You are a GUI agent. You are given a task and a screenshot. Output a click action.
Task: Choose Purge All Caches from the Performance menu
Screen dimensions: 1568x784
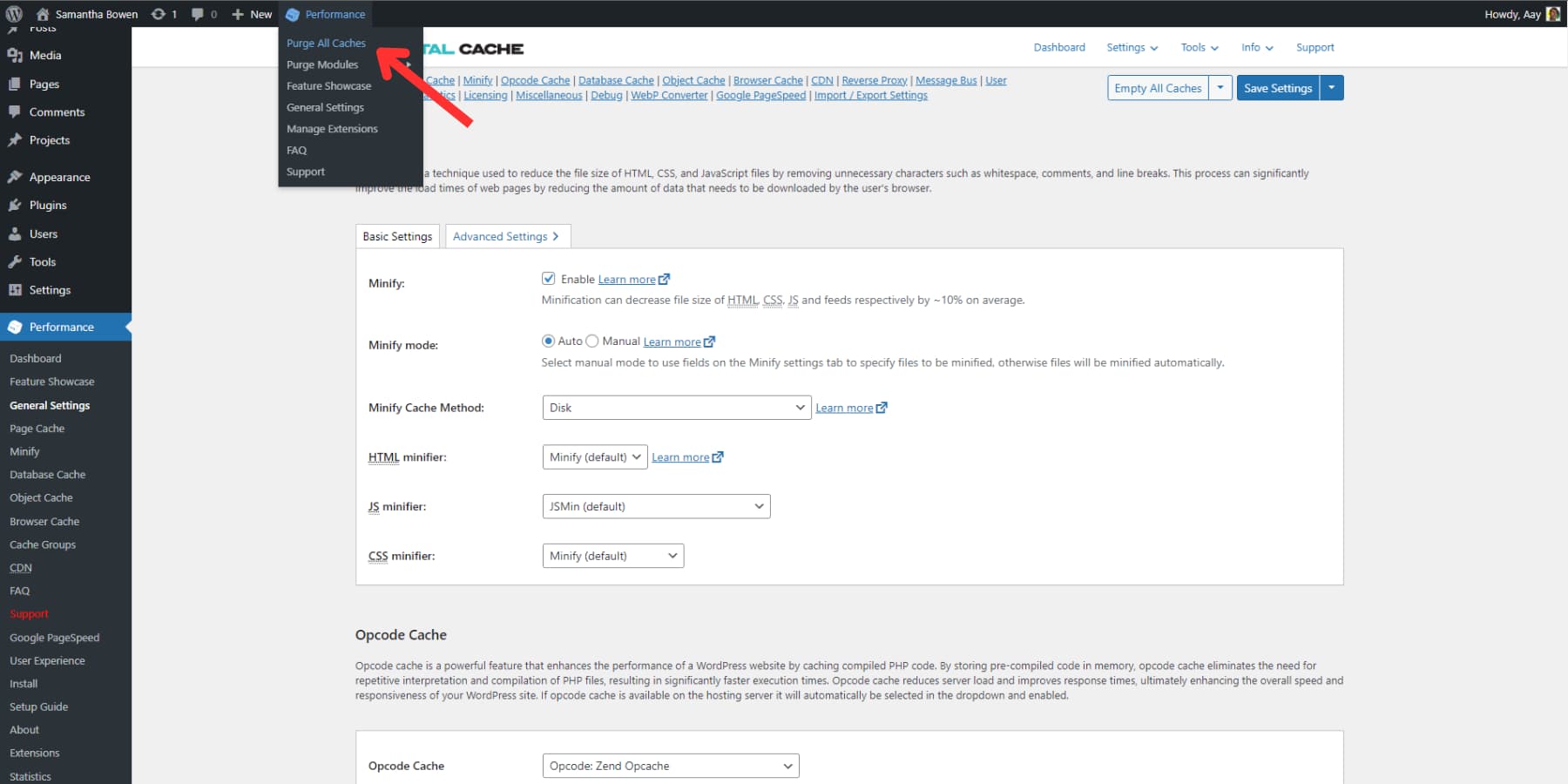pyautogui.click(x=326, y=43)
